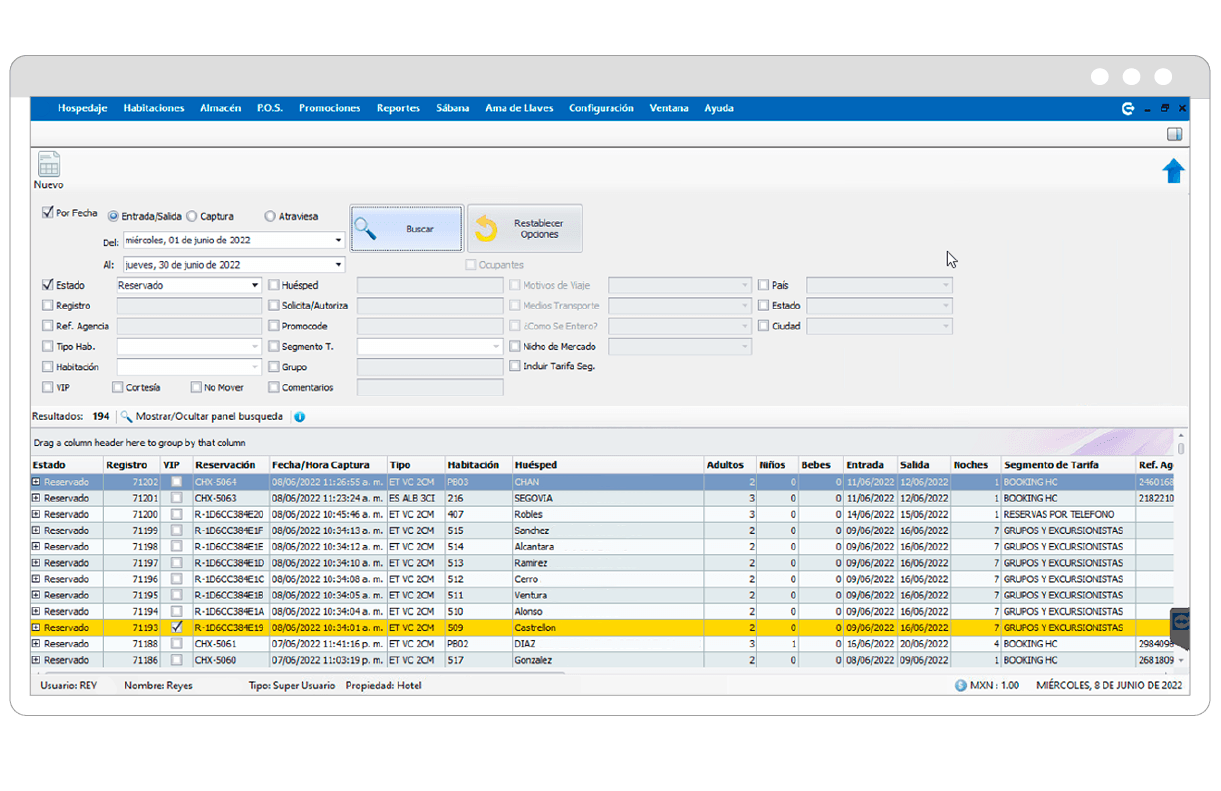Viewport: 1221px width, 791px height.
Task: Enable the Tipo Hab. checkbox
Action: point(48,346)
